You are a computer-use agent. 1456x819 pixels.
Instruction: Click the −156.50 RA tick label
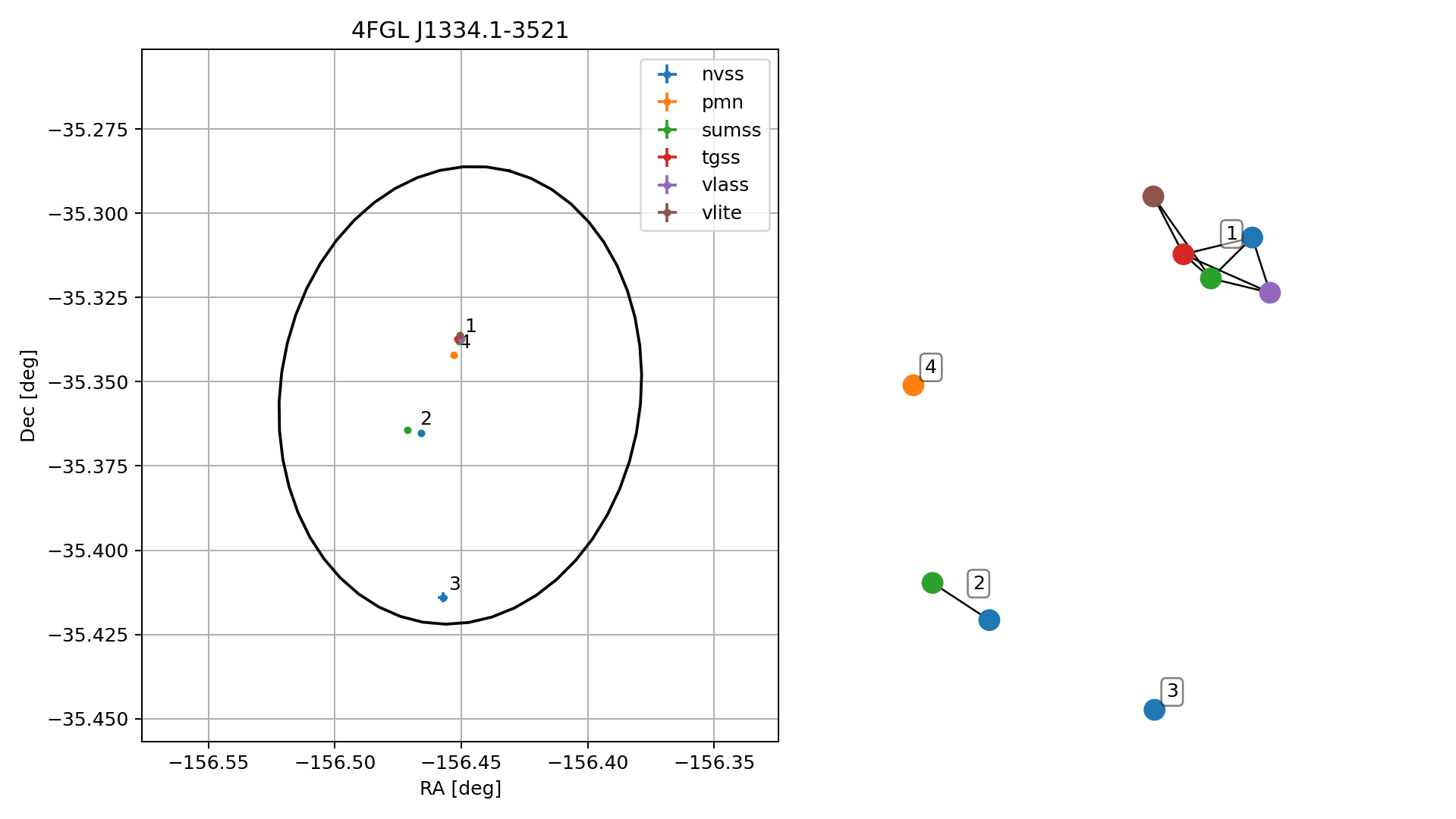point(335,763)
